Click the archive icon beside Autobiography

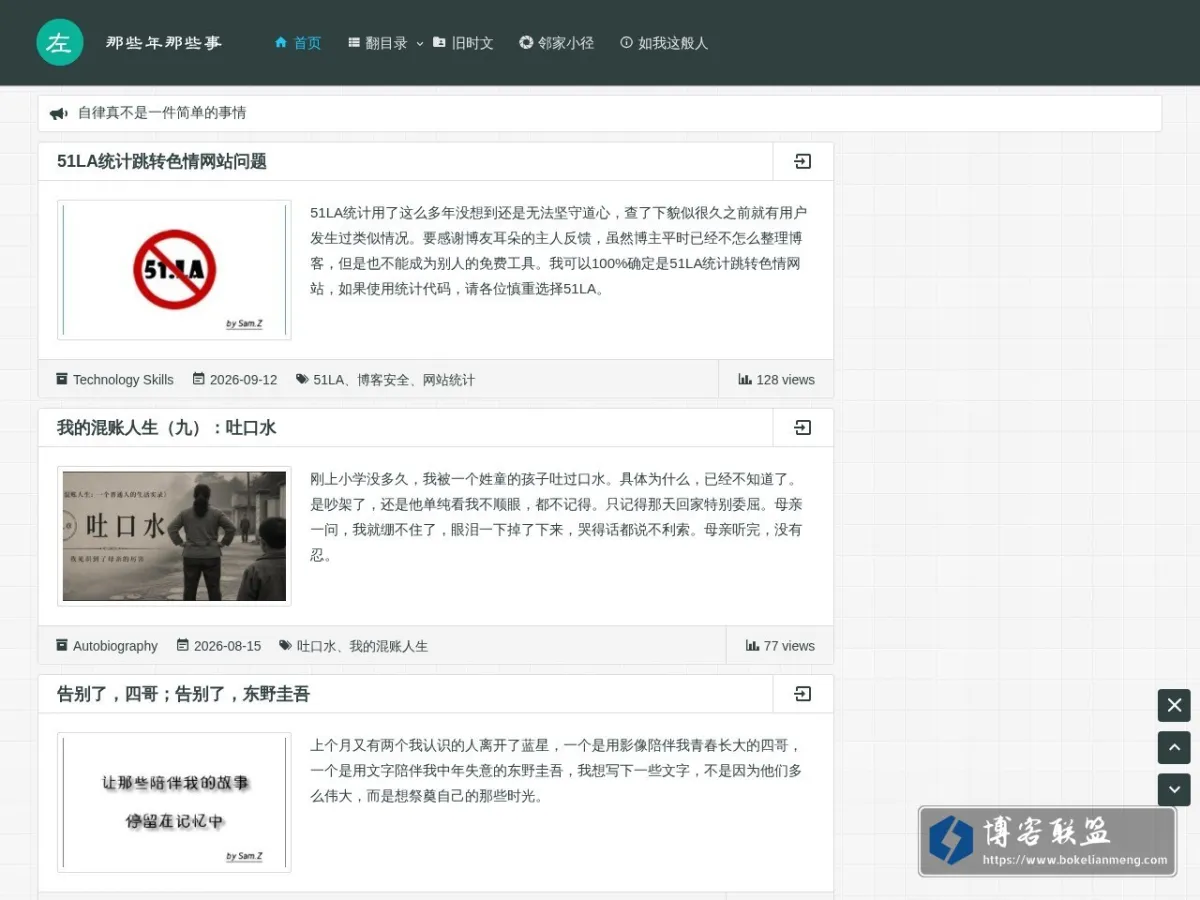62,645
